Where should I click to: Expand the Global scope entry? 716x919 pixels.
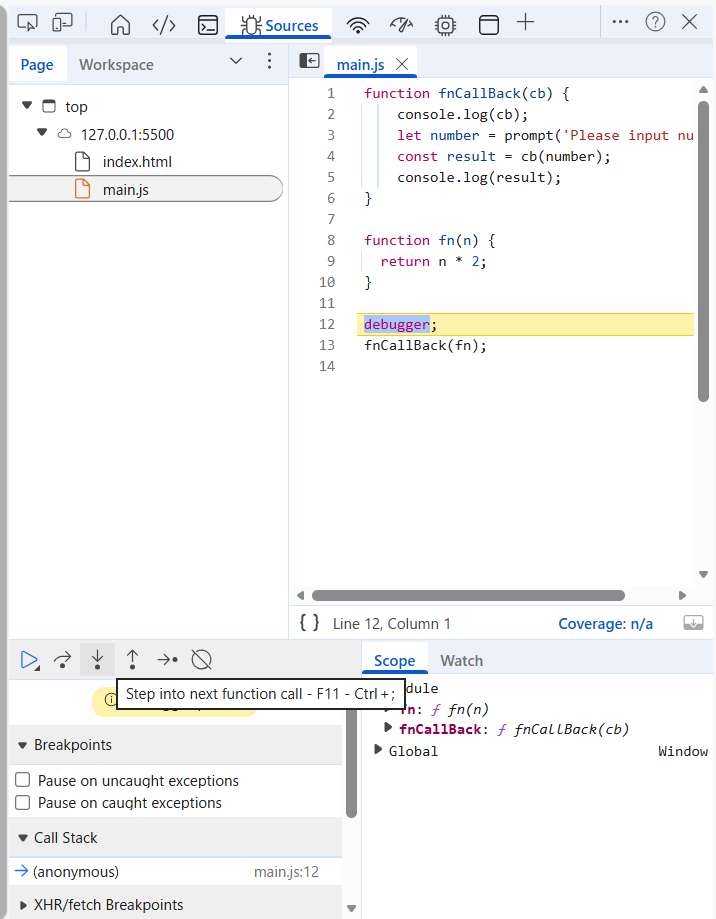pos(379,751)
